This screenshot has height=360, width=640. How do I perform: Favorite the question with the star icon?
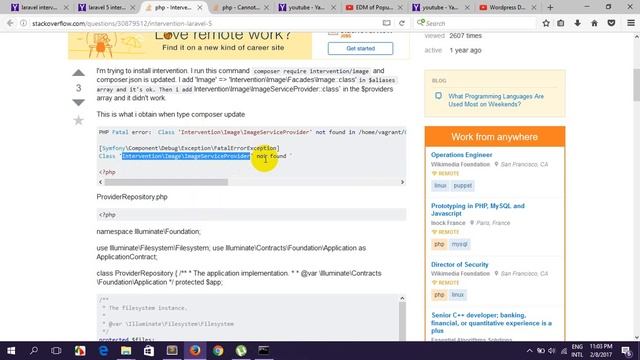click(78, 120)
